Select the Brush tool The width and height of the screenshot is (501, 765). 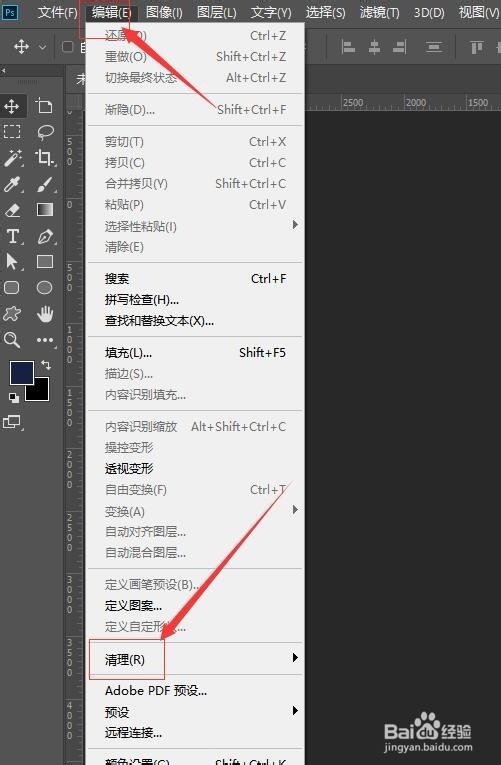[45, 184]
